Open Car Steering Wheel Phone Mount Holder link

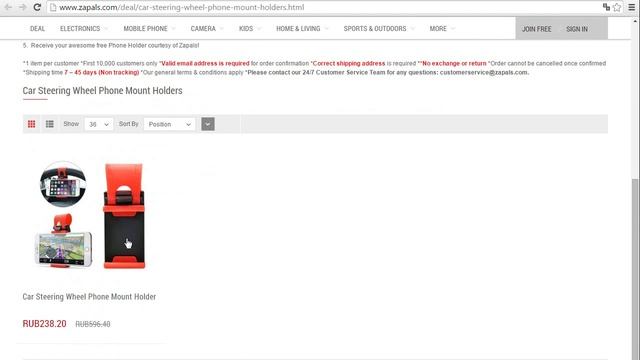coord(89,297)
